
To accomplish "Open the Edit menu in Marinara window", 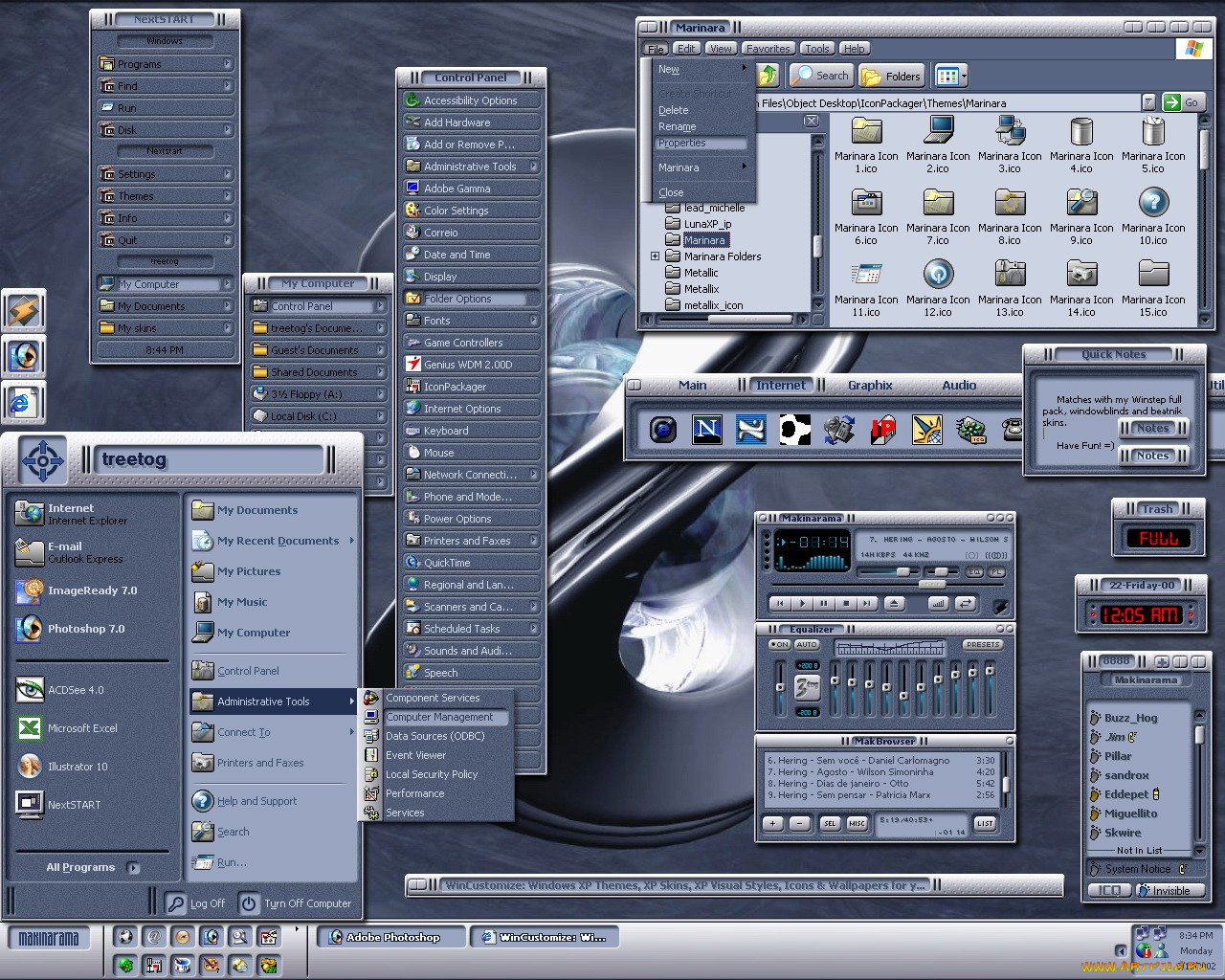I will point(686,48).
